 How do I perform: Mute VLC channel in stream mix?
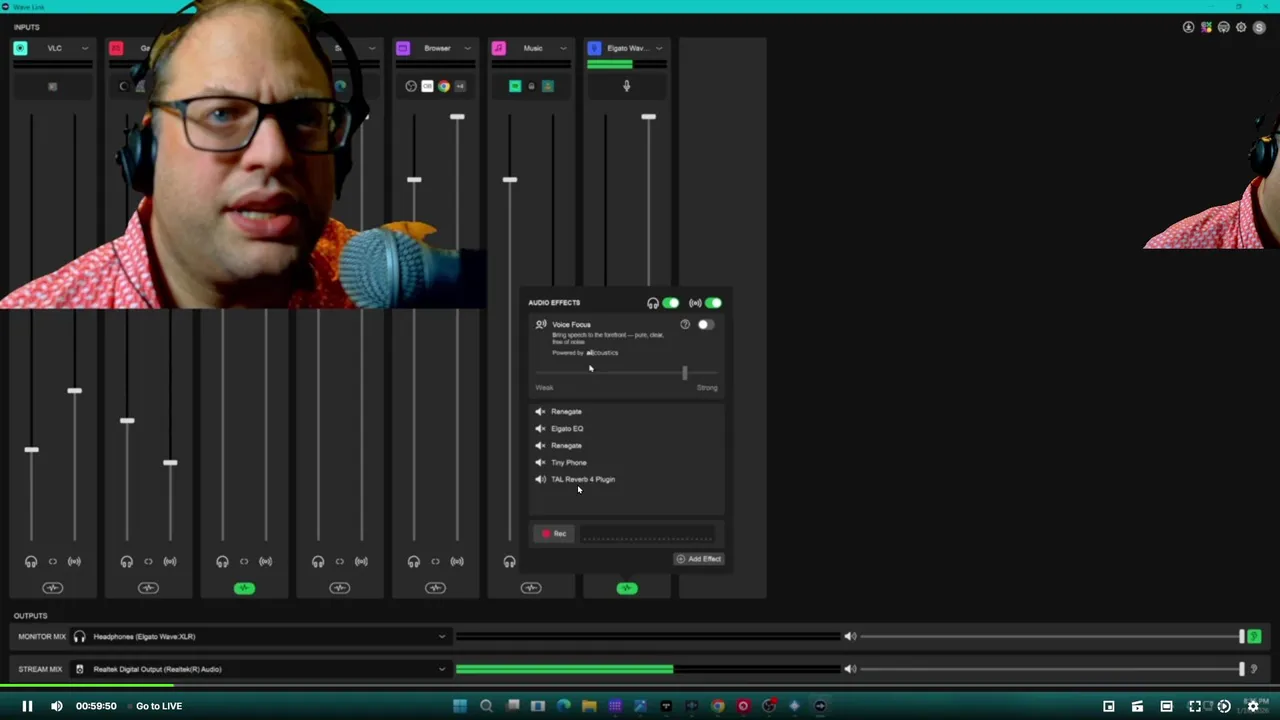coord(74,562)
